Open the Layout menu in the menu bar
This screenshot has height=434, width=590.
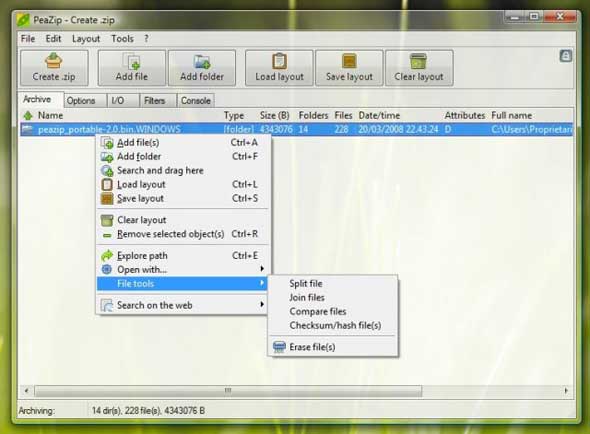pyautogui.click(x=86, y=39)
